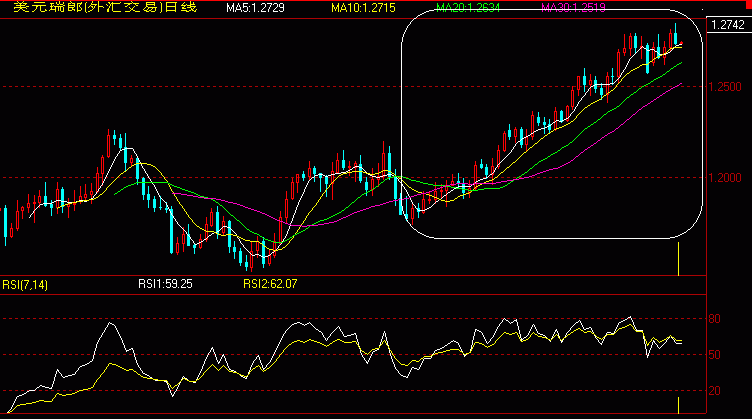This screenshot has width=752, height=419.
Task: Click the RSI 50 level label
Action: click(714, 355)
